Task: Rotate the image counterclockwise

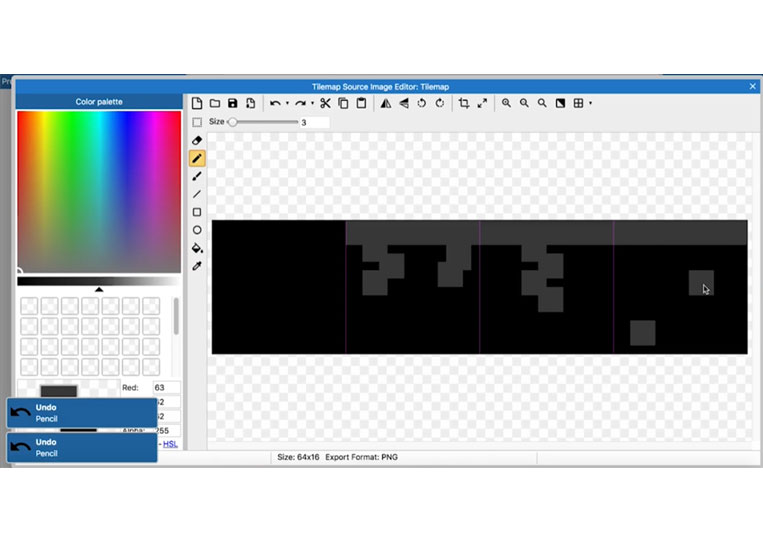Action: (x=421, y=103)
